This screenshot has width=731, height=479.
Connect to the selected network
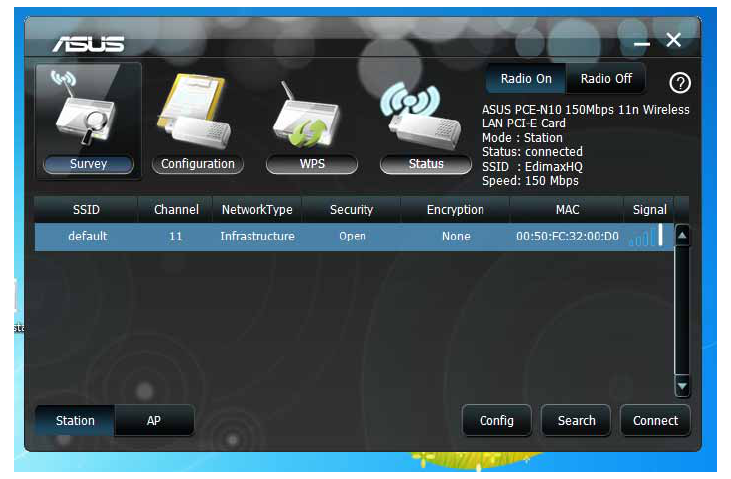pyautogui.click(x=655, y=421)
